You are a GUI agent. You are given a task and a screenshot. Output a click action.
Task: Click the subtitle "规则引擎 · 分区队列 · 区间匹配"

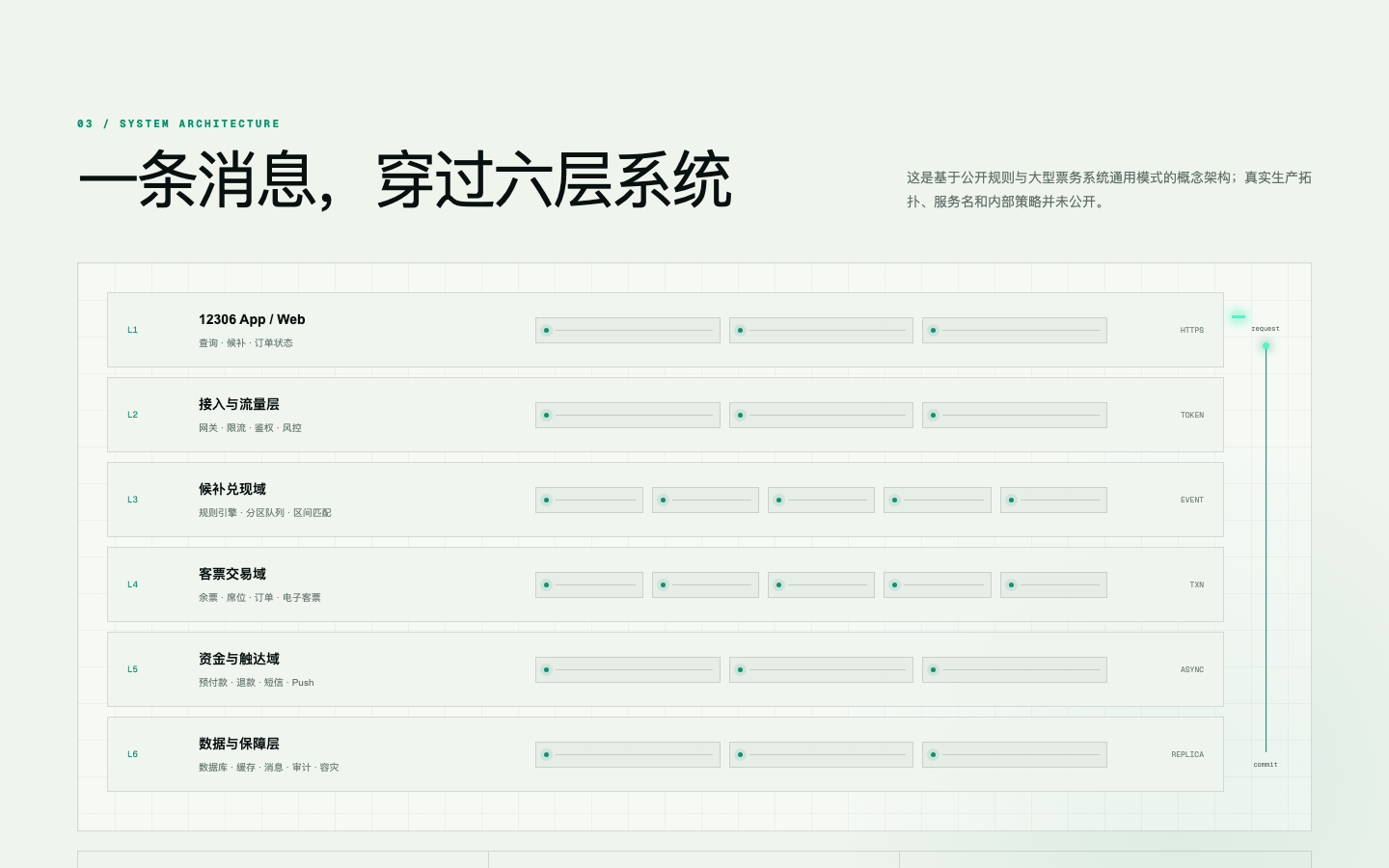pos(265,513)
